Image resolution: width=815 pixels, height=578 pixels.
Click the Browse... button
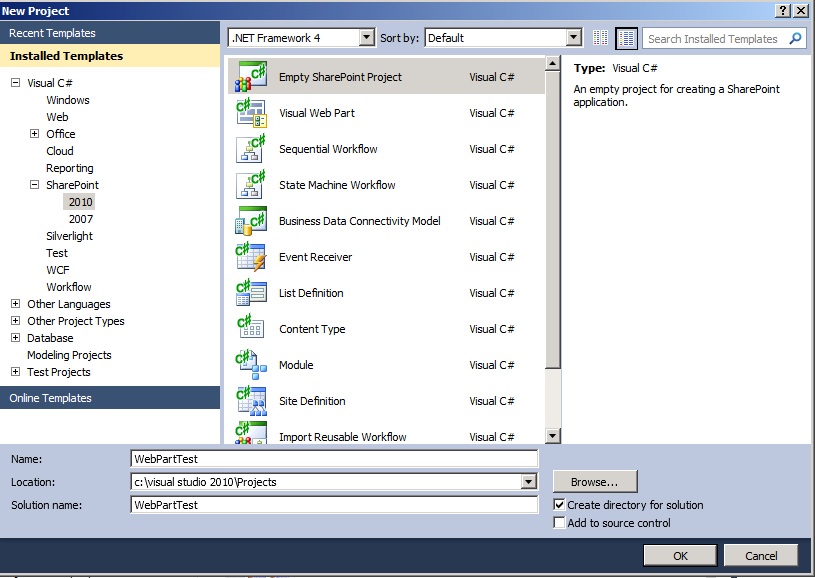tap(595, 482)
